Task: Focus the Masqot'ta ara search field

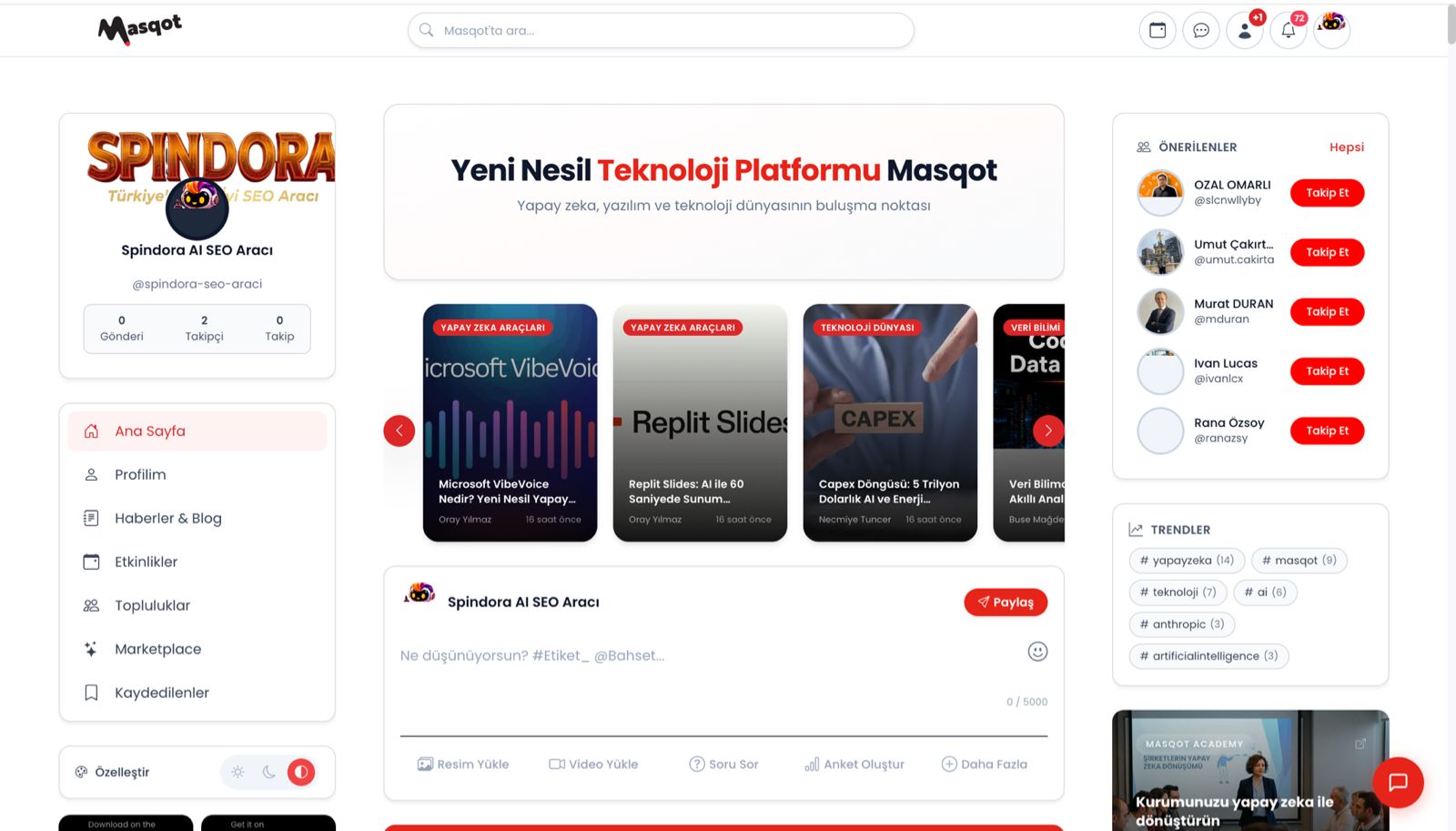Action: [x=661, y=30]
